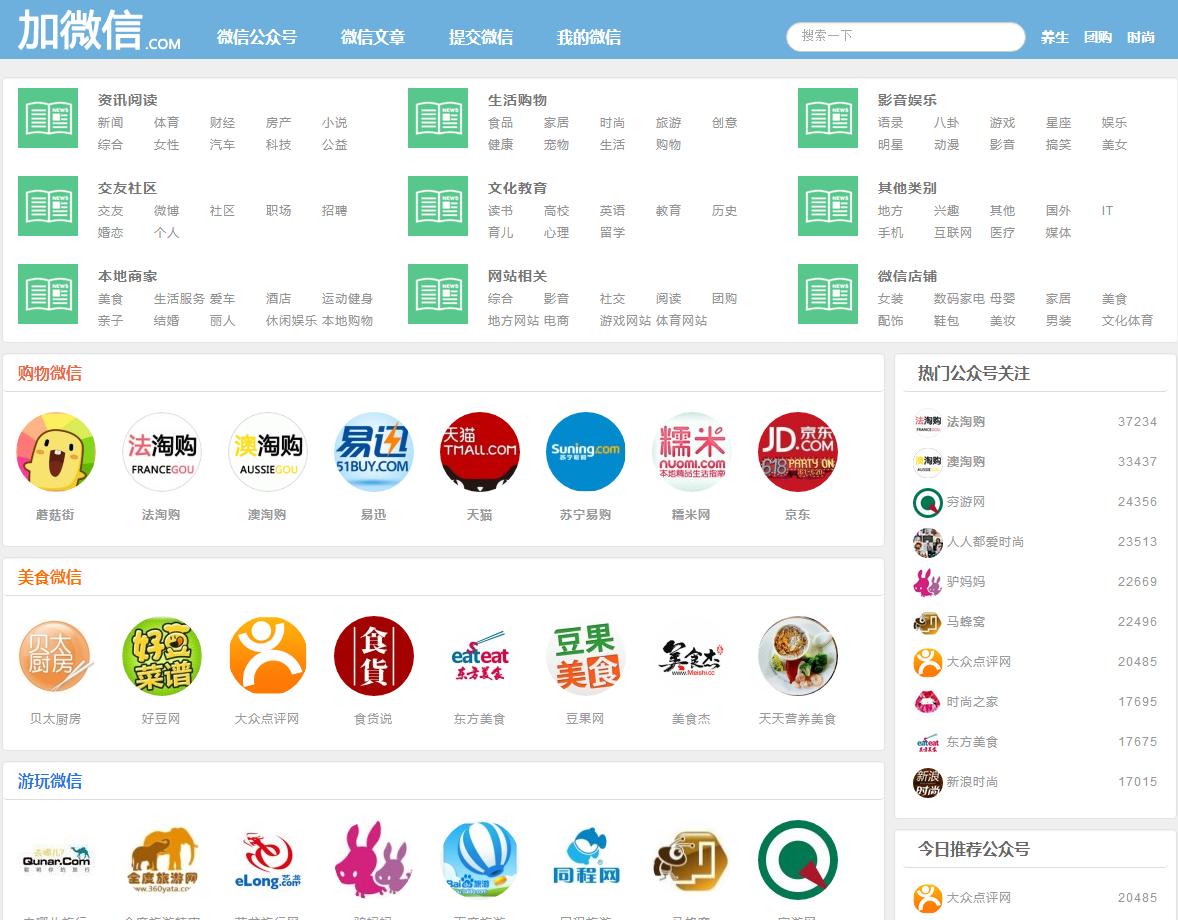The height and width of the screenshot is (920, 1178).
Task: Open the green circle 穷游网 logo in travel section
Action: (x=797, y=860)
